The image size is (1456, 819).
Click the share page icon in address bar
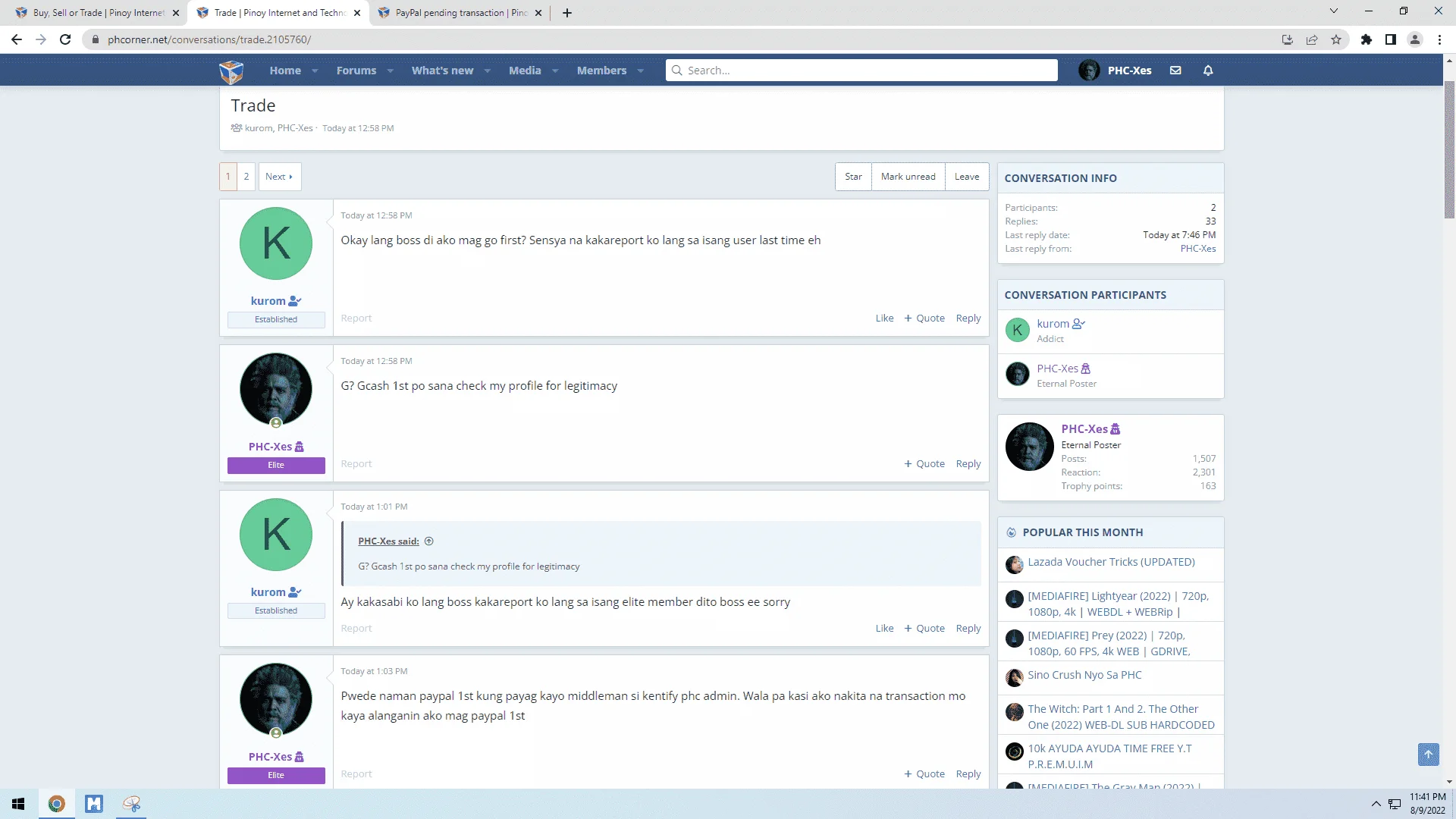tap(1312, 39)
